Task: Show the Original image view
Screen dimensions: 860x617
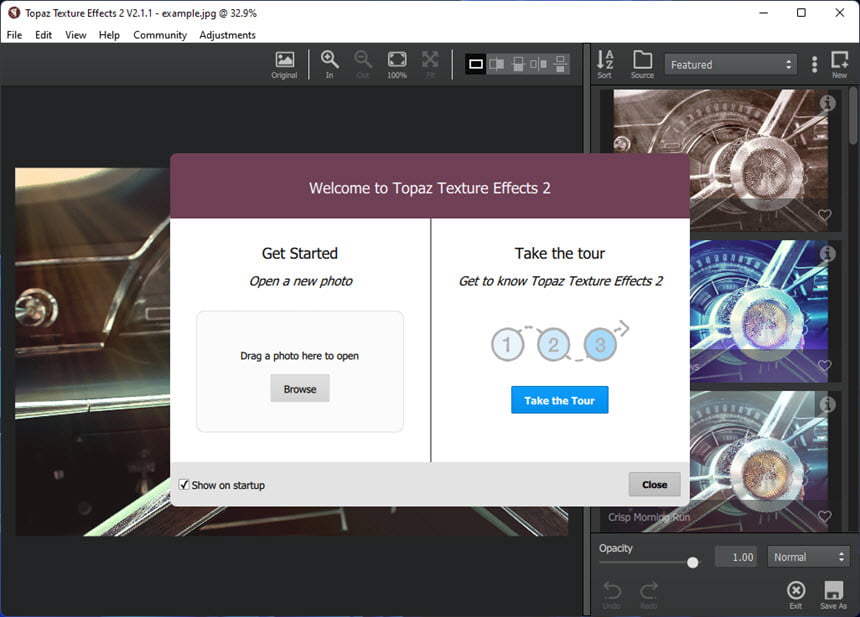Action: click(284, 65)
